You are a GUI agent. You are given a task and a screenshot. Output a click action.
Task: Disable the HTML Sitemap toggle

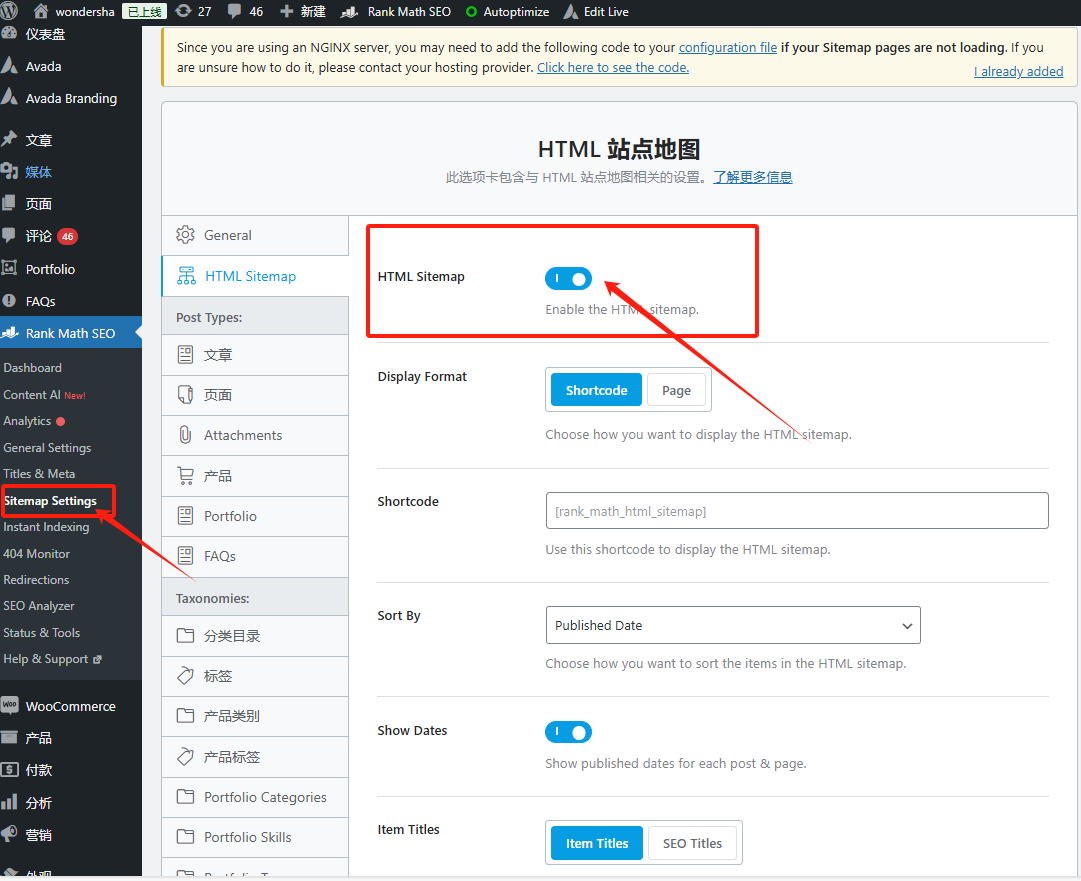(x=568, y=278)
